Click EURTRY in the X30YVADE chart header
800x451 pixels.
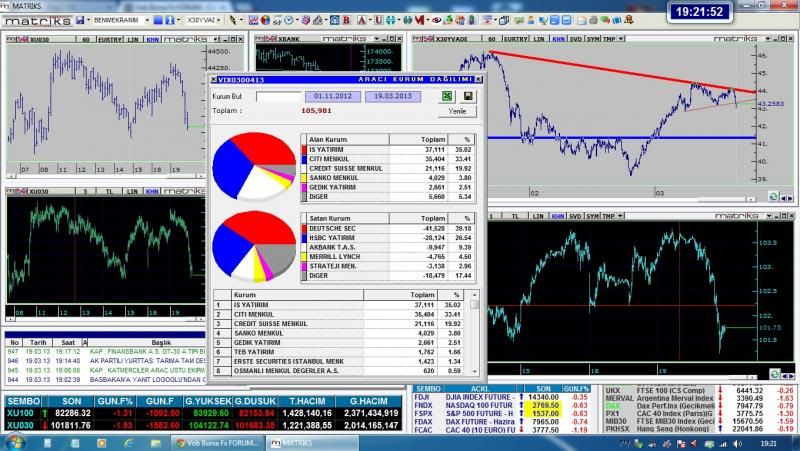click(x=516, y=39)
